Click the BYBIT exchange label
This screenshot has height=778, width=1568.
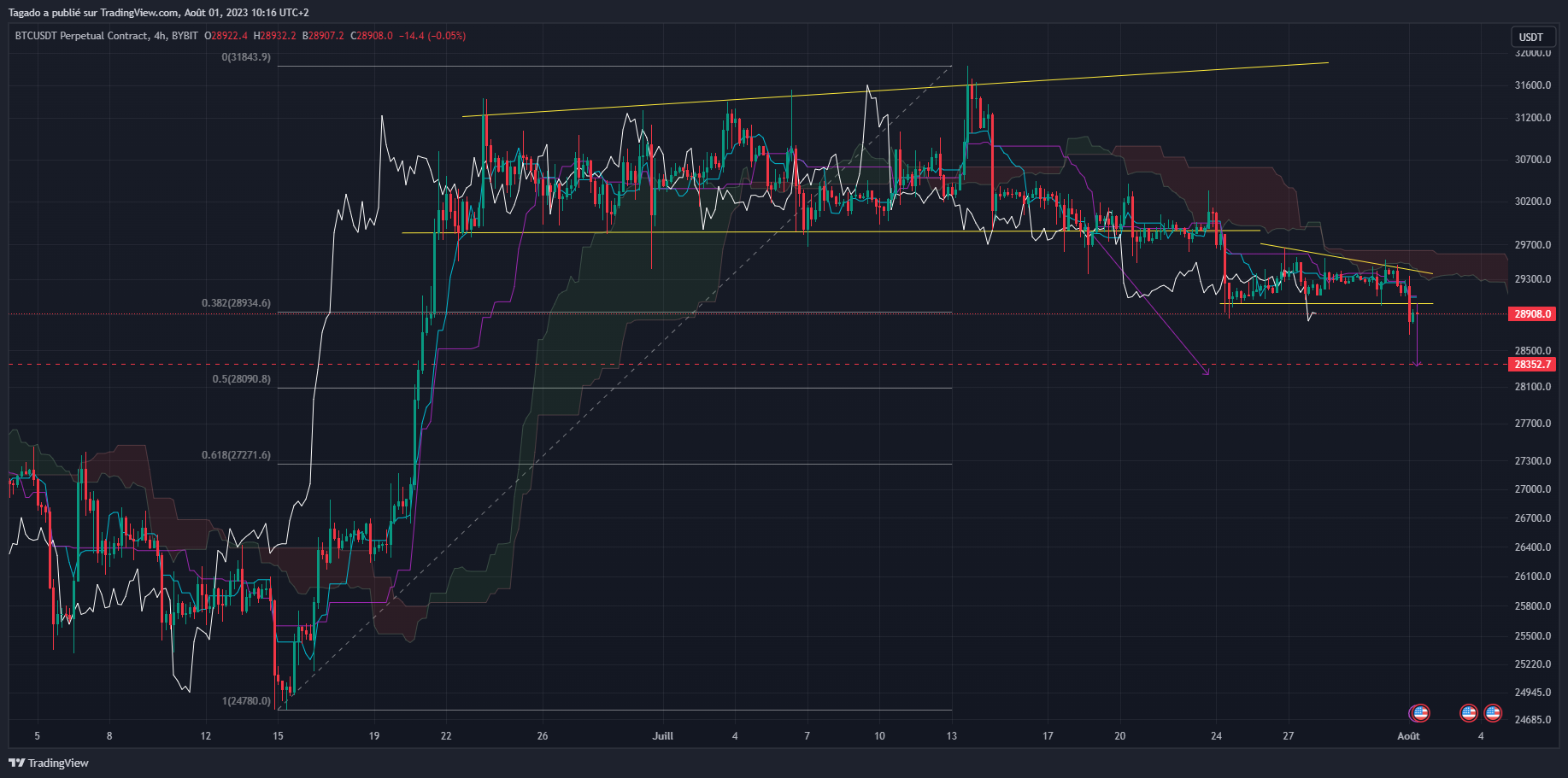coord(185,36)
